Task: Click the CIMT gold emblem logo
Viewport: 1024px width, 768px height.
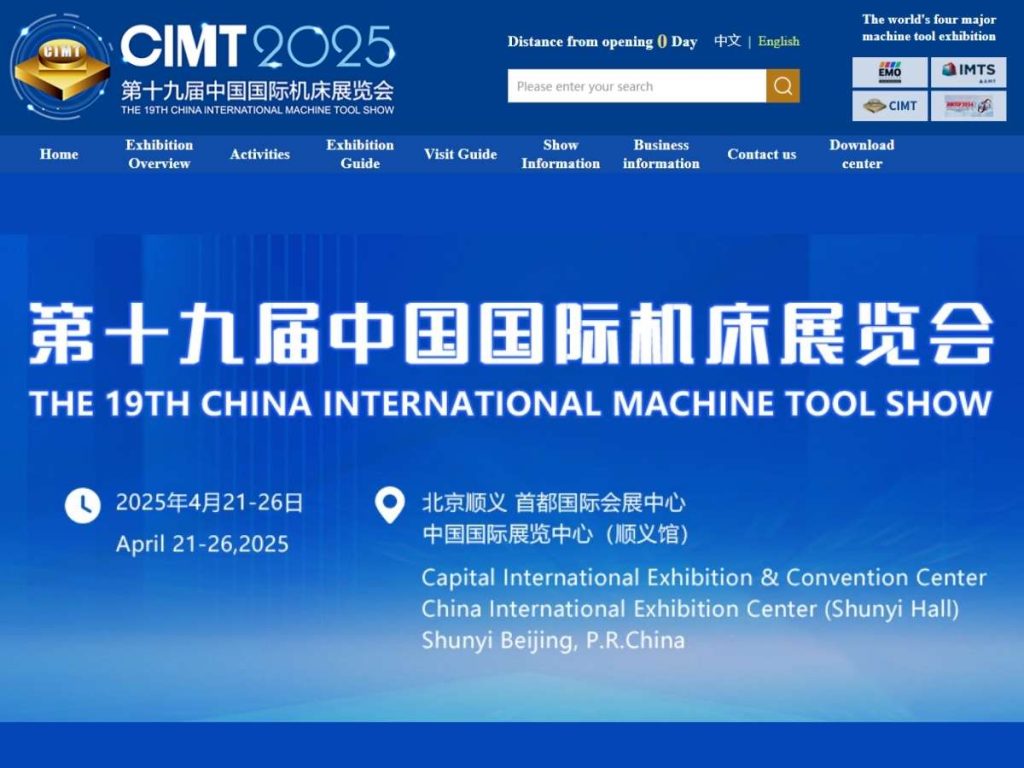Action: [x=61, y=68]
